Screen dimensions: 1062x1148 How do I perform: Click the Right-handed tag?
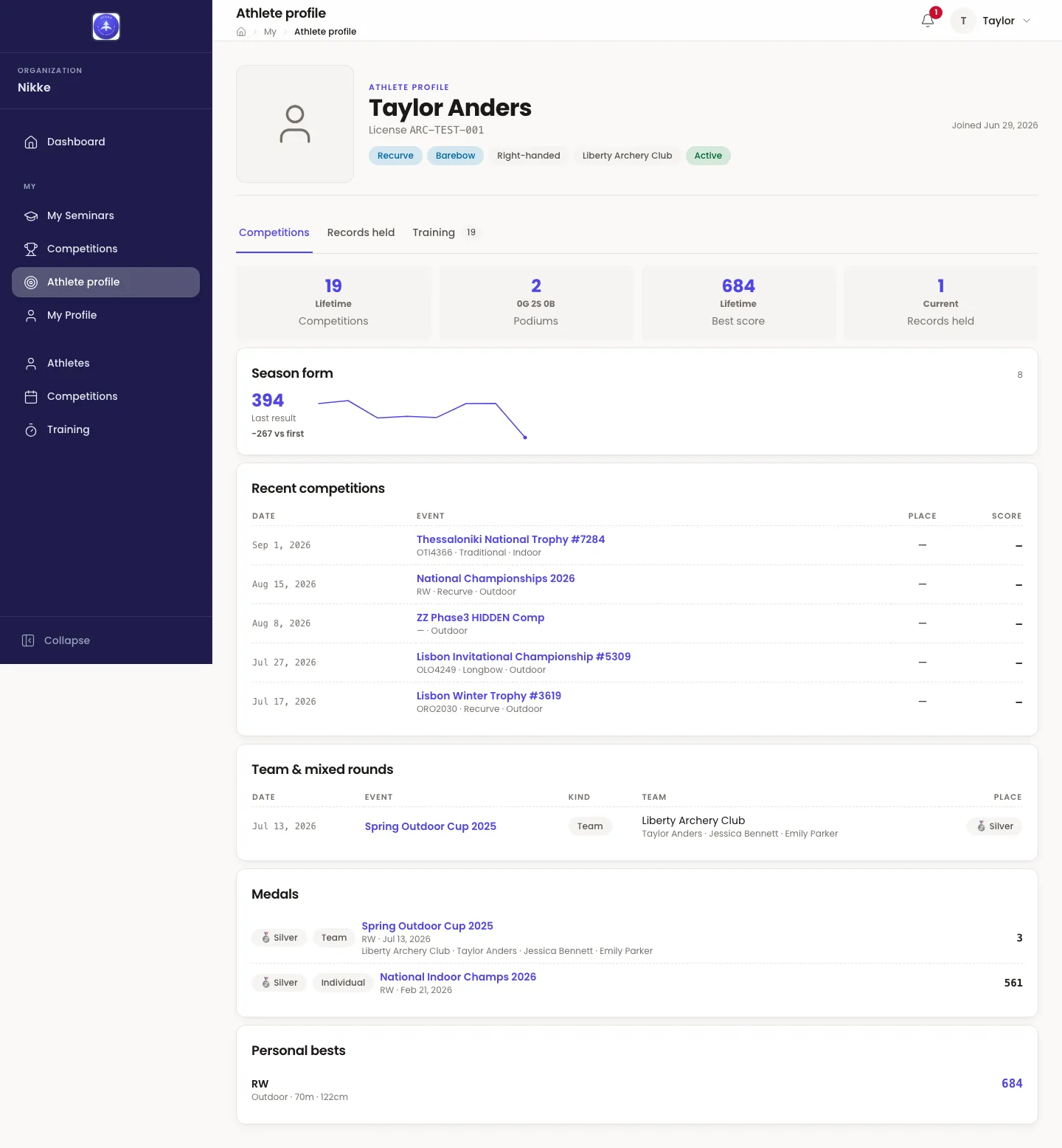(528, 156)
